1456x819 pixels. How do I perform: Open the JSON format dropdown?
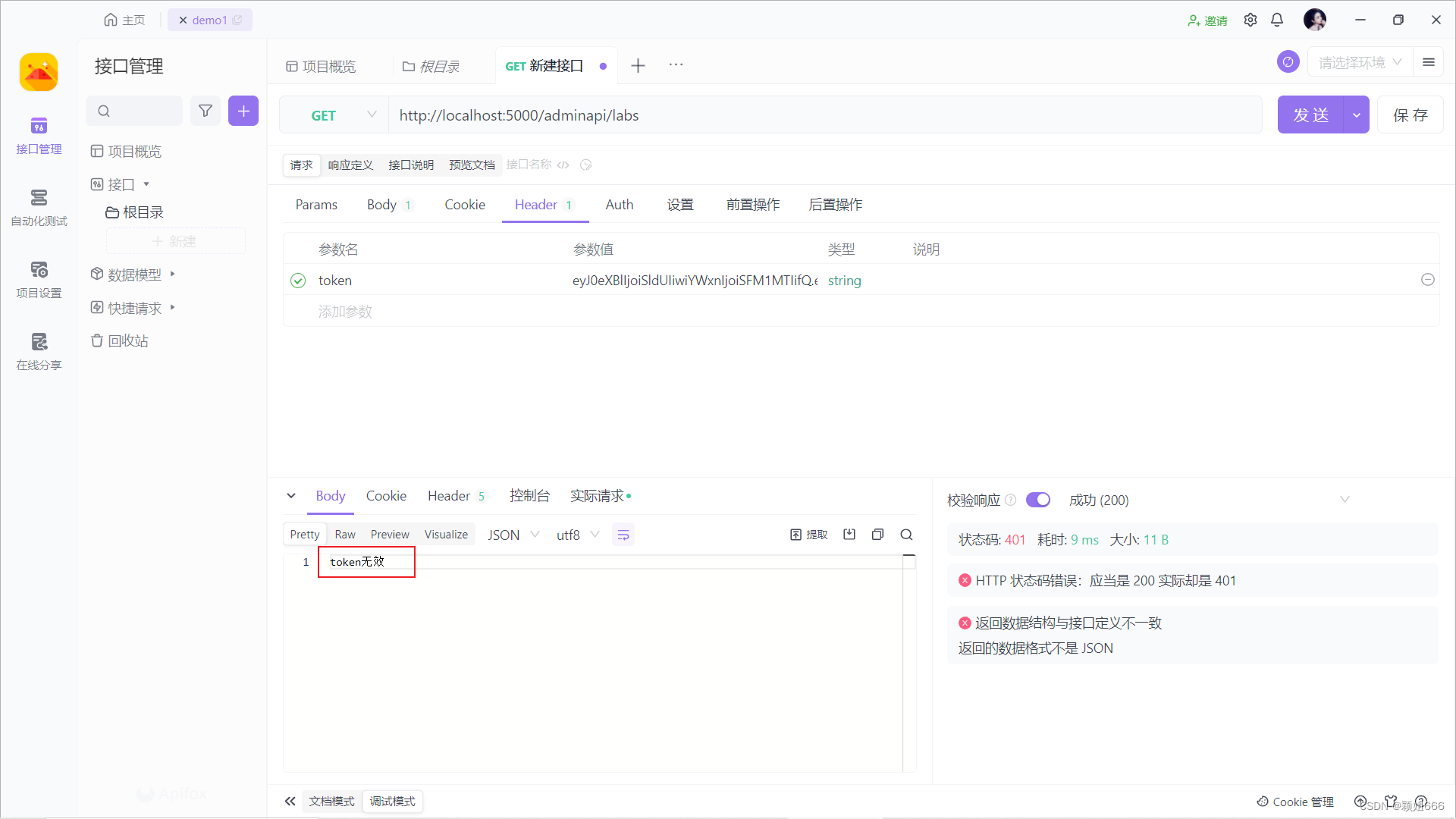pos(513,535)
